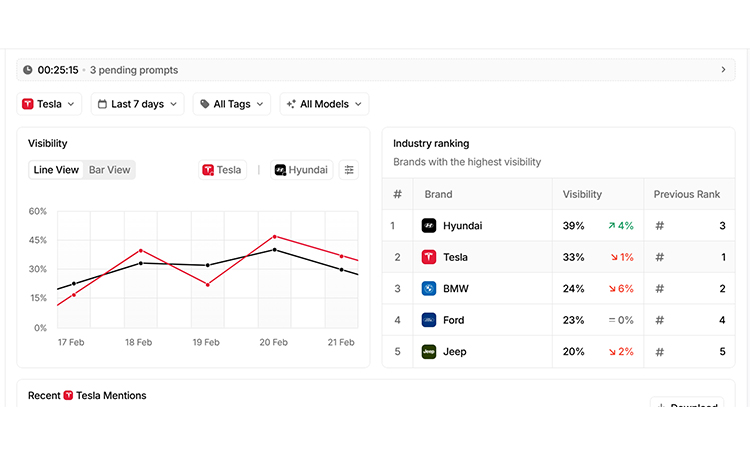Click the Hyundai data point on 18 Feb

click(141, 263)
